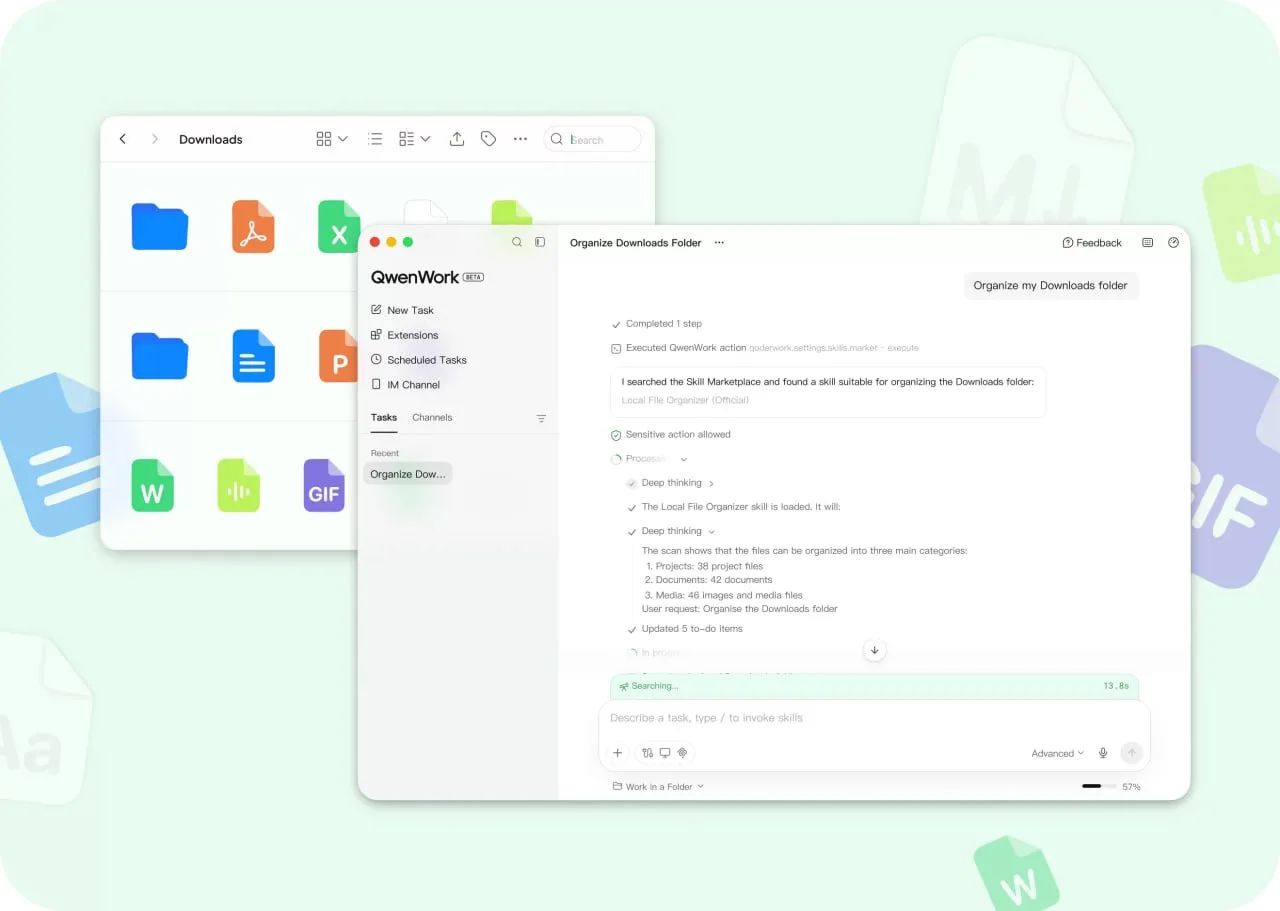Click the 57% usage progress bar
The image size is (1280, 911).
pyautogui.click(x=1099, y=787)
